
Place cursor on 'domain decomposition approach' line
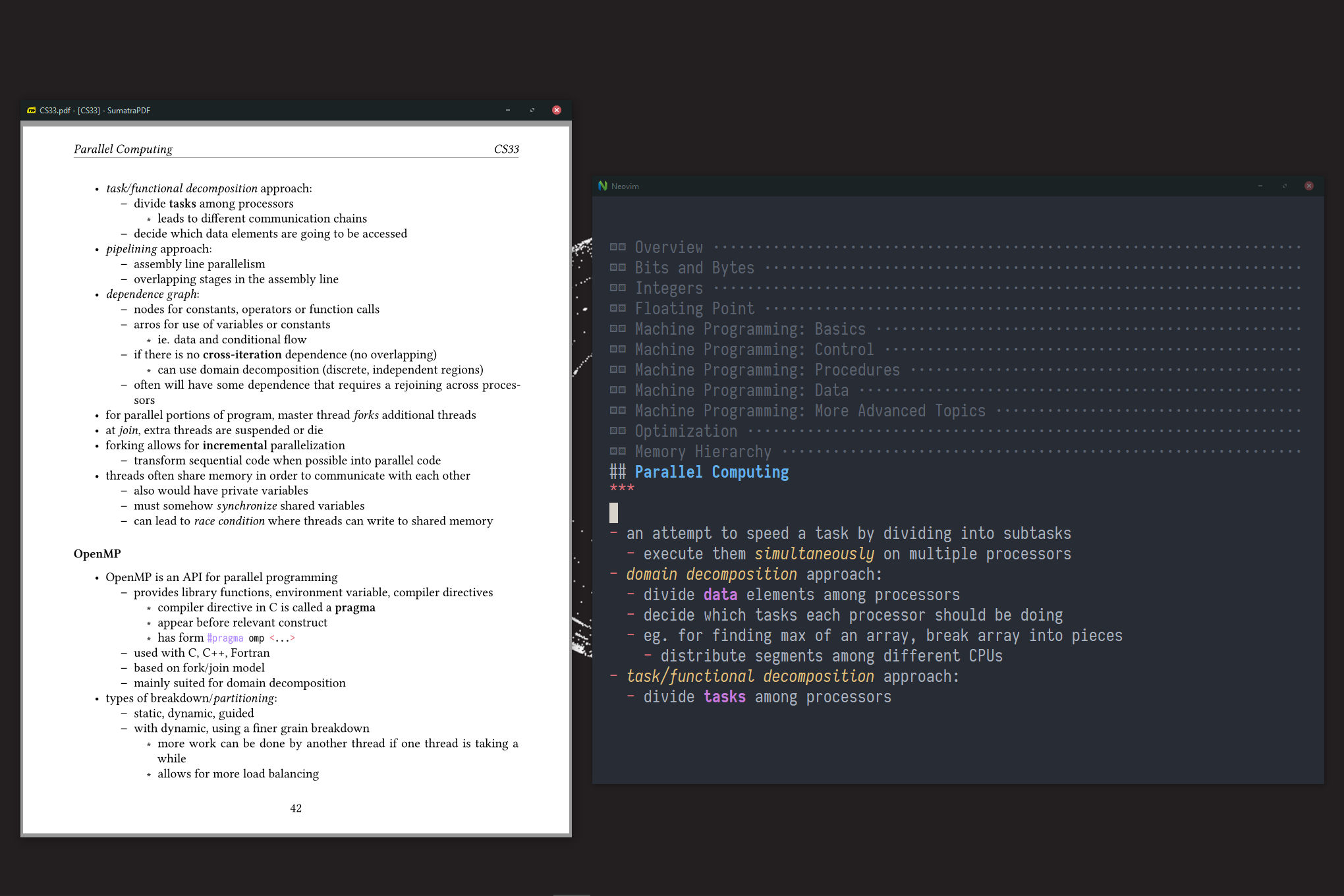click(x=753, y=574)
